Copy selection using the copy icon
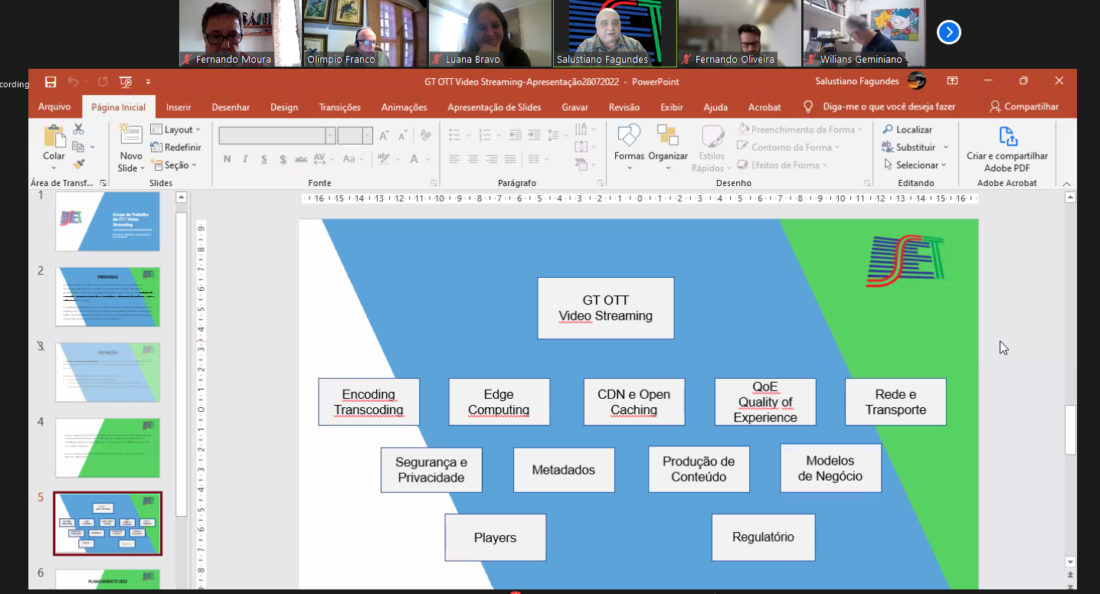 [x=78, y=147]
